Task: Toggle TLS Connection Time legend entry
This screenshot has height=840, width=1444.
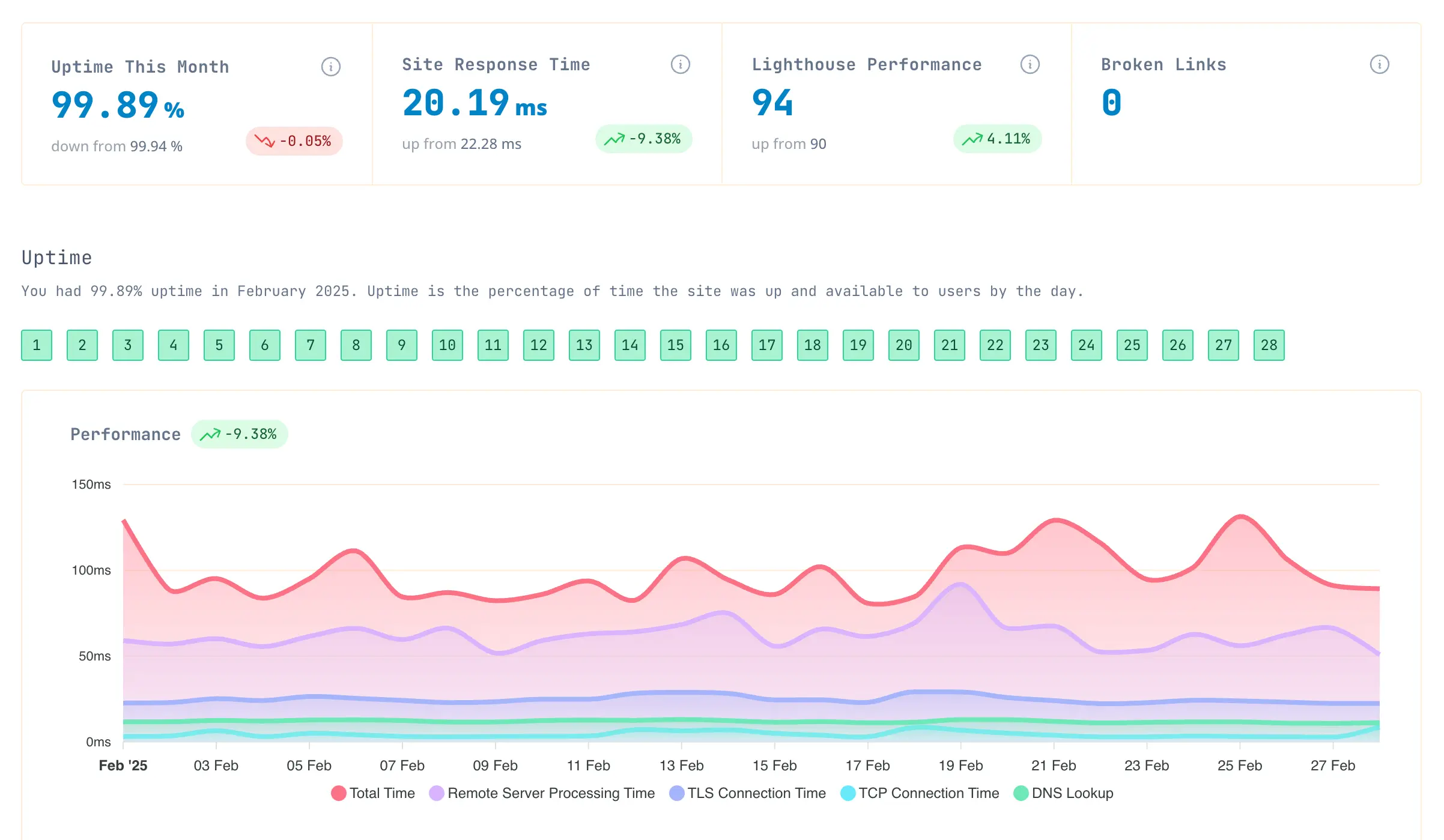Action: coord(747,793)
